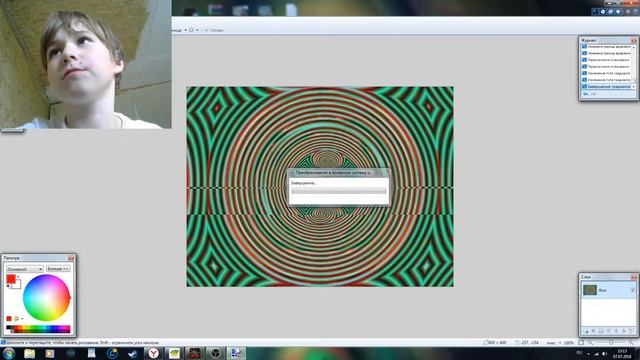The width and height of the screenshot is (640, 360).
Task: Move layer down in Layers panel
Action: (x=624, y=331)
